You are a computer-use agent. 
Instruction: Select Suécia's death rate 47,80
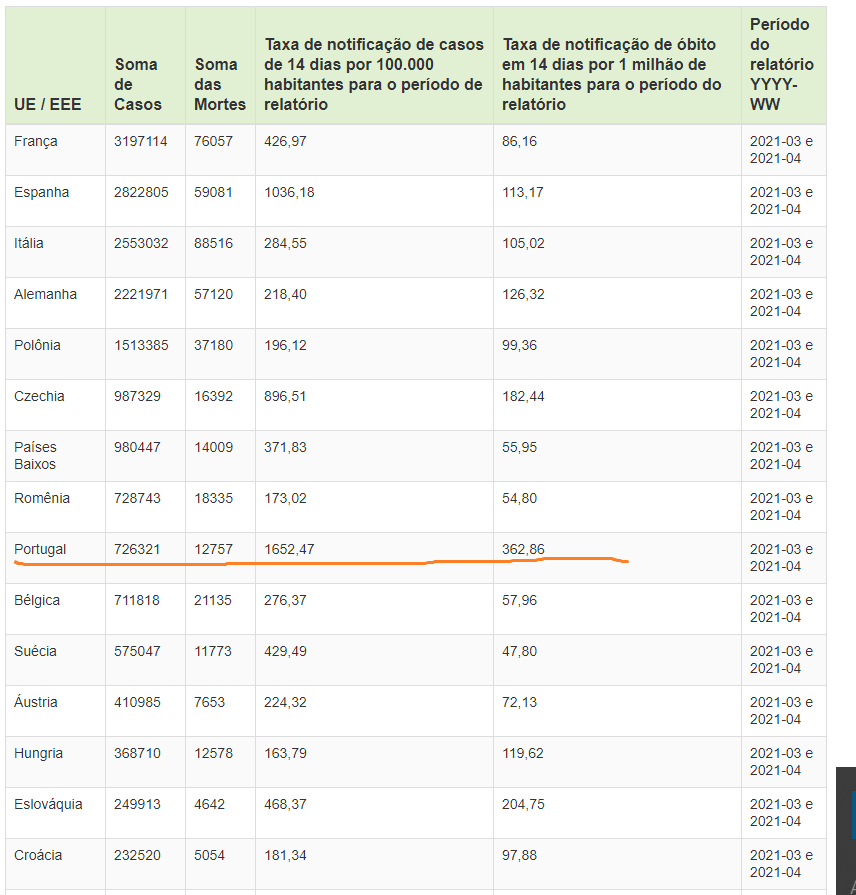pos(519,652)
